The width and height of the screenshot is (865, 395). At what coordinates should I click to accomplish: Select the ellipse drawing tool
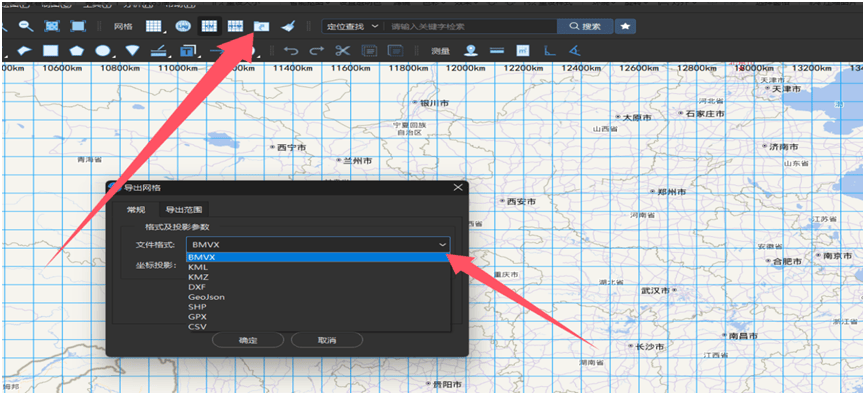(103, 51)
